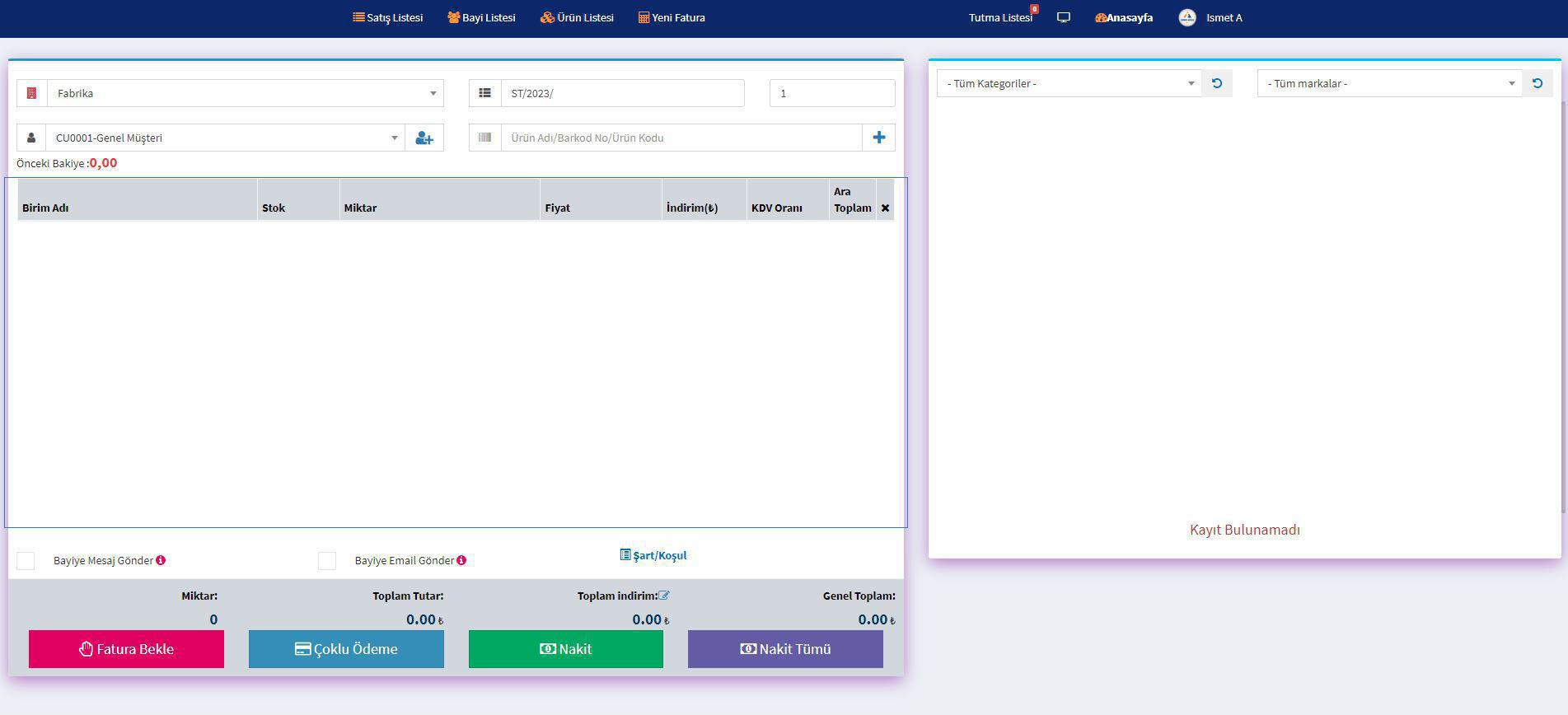Open the Ismet A user avatar
The image size is (1568, 715).
[1187, 17]
